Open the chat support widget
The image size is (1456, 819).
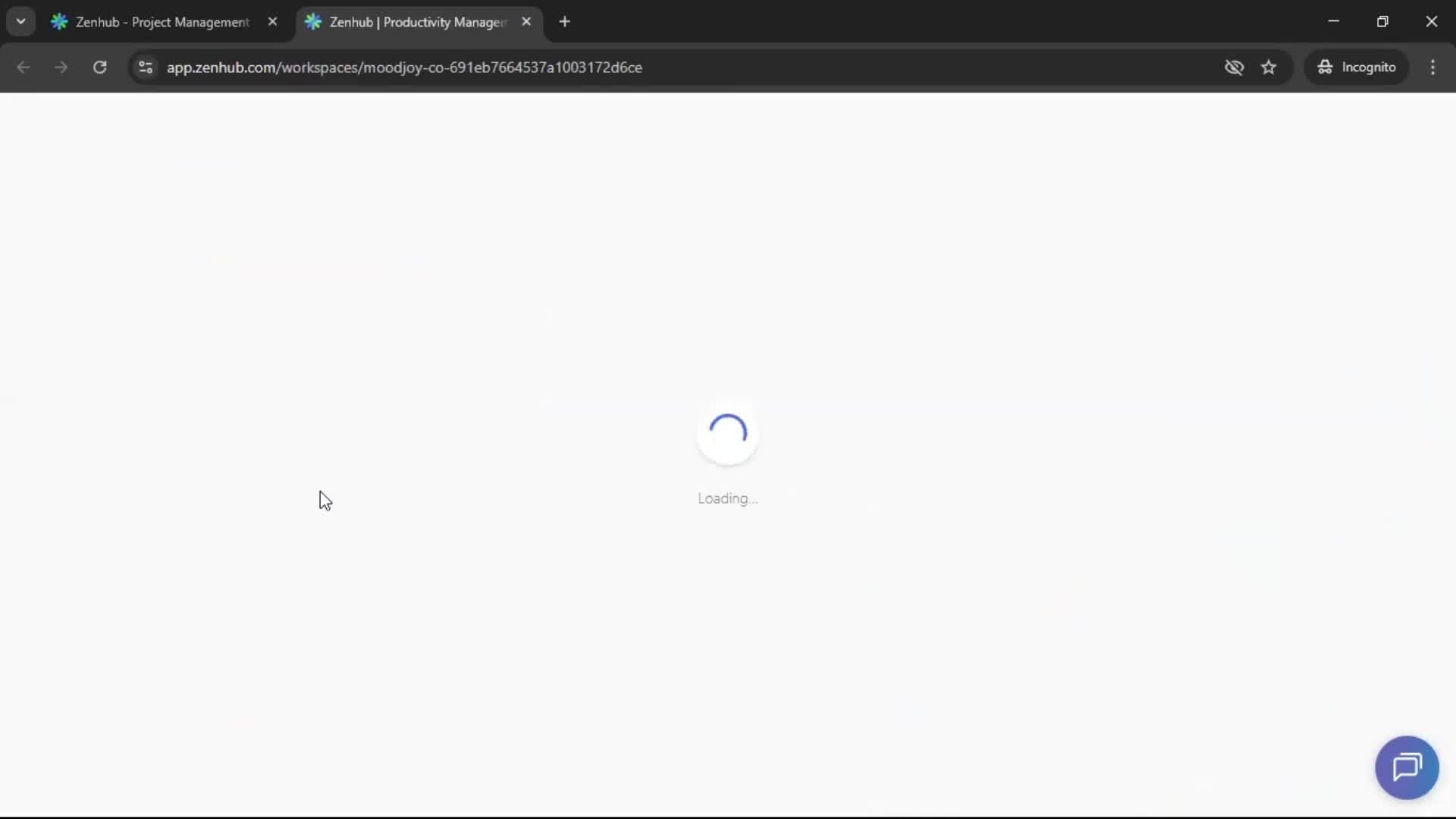1407,767
